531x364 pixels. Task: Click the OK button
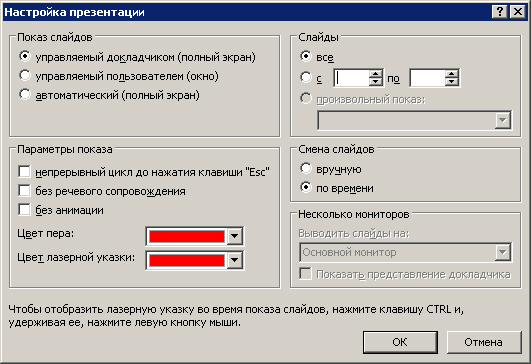tap(400, 342)
